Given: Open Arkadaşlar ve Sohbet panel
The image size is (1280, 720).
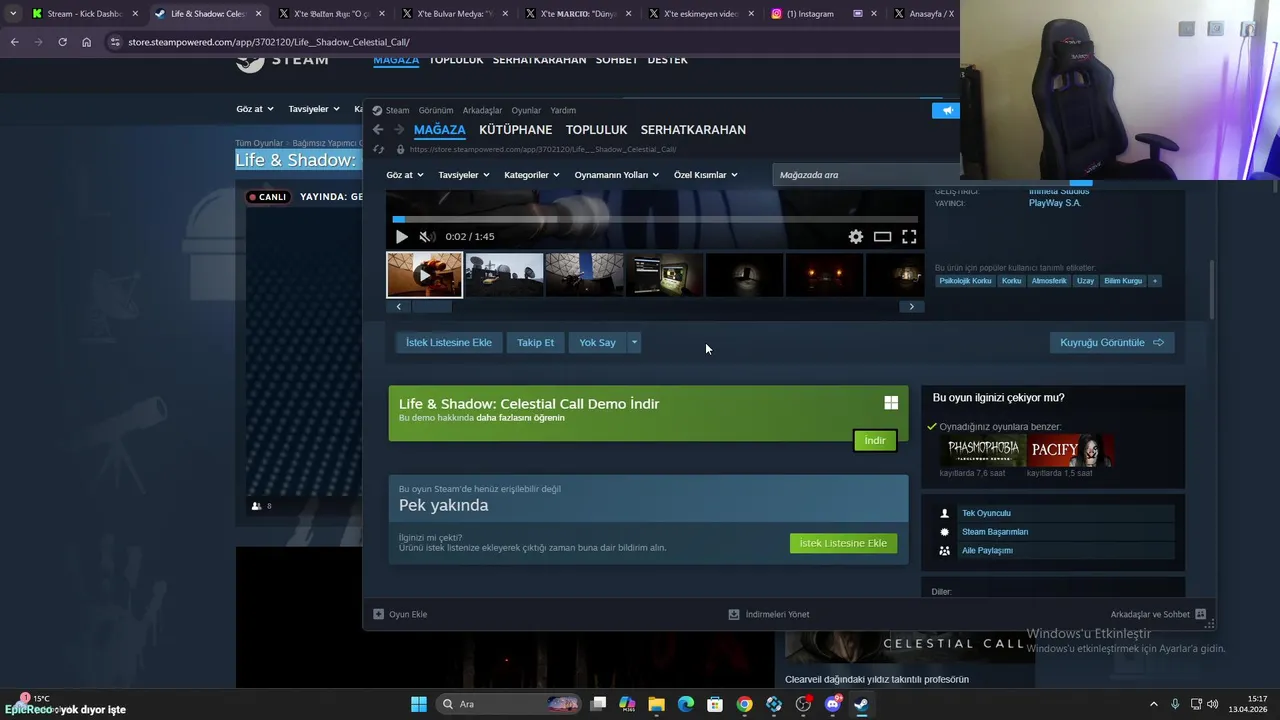Looking at the screenshot, I should pos(1158,614).
